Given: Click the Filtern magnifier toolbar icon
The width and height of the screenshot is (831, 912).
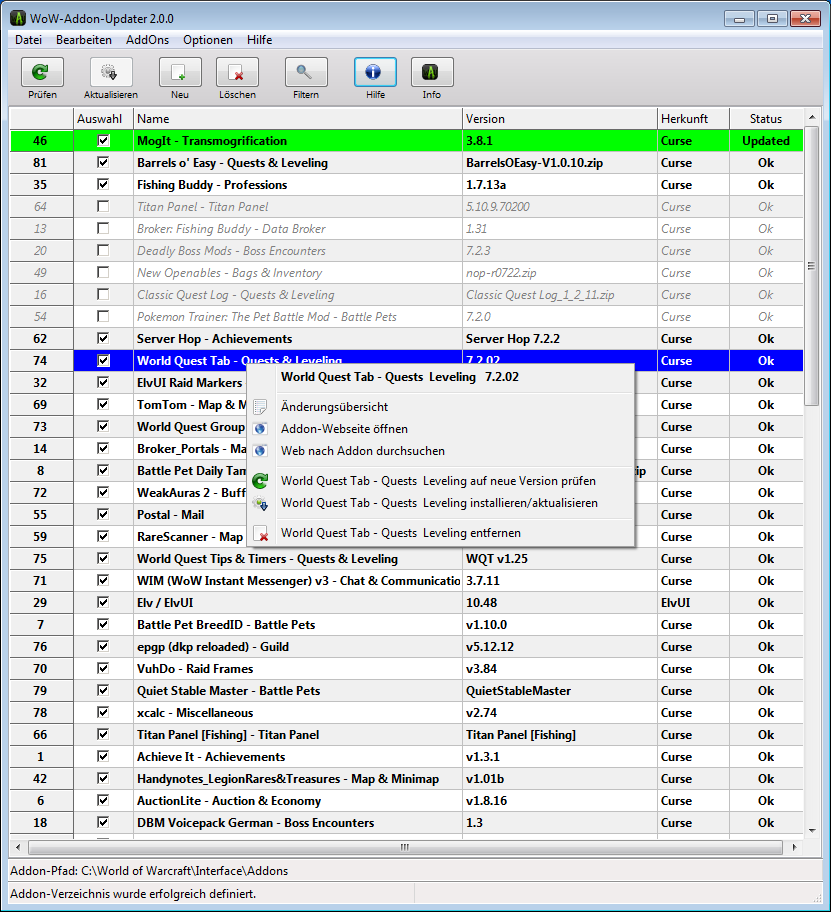Looking at the screenshot, I should click(306, 72).
